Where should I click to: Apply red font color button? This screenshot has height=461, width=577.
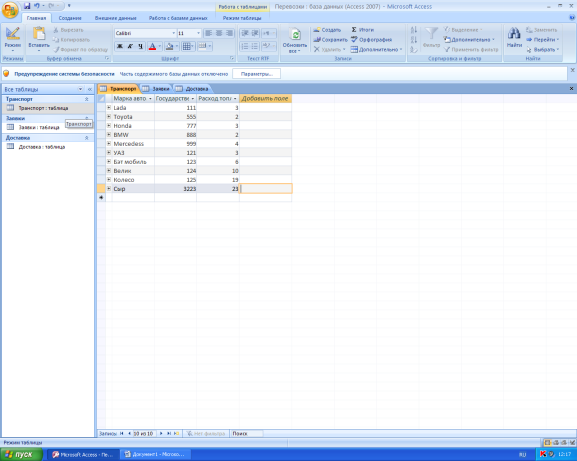click(x=152, y=46)
